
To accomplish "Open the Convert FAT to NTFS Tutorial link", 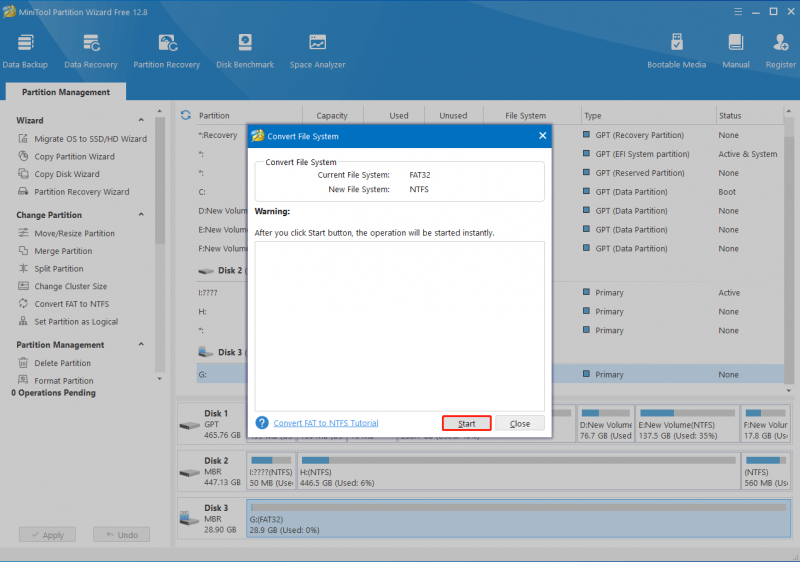I will click(x=326, y=423).
